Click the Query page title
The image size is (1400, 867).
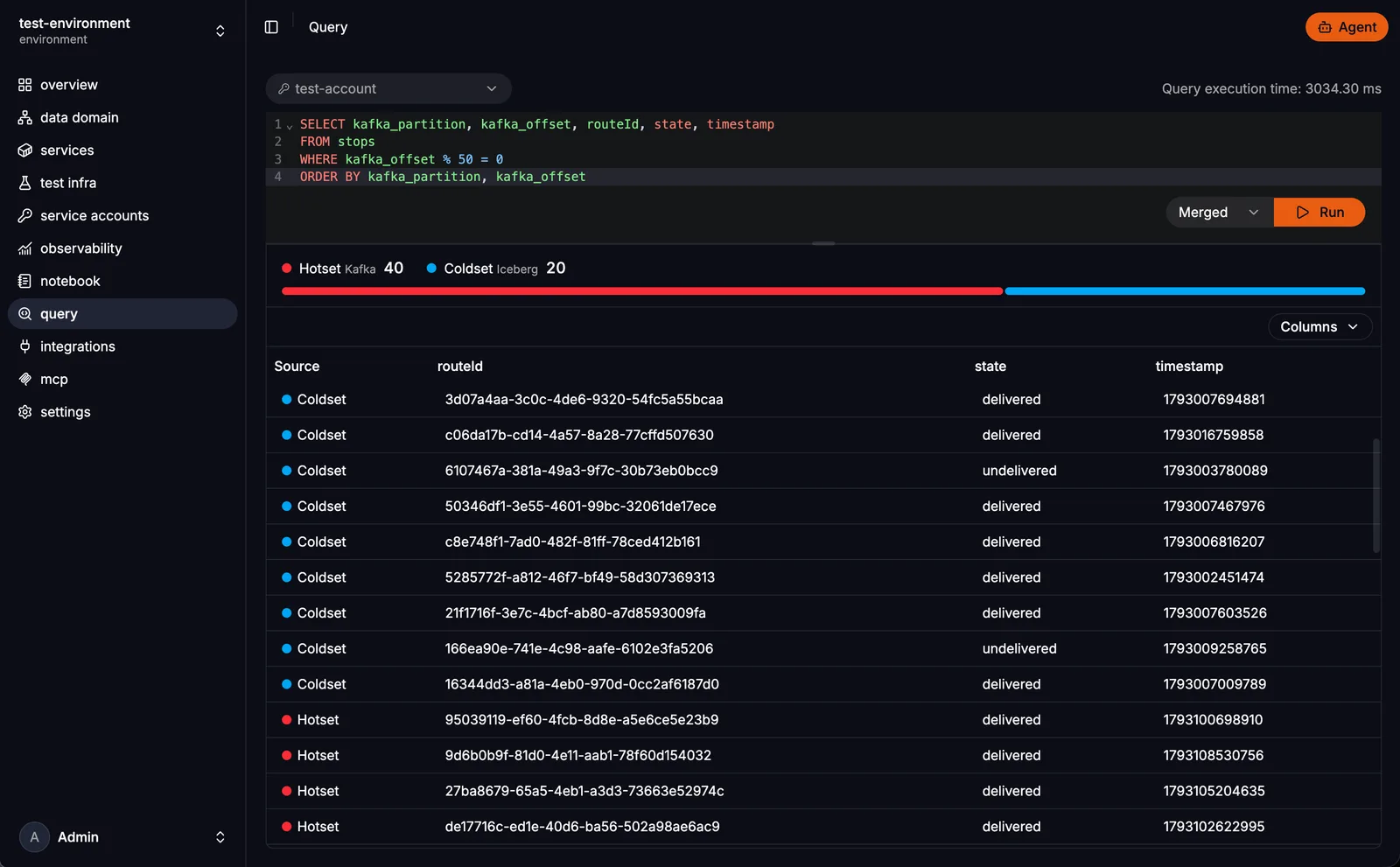coord(328,27)
